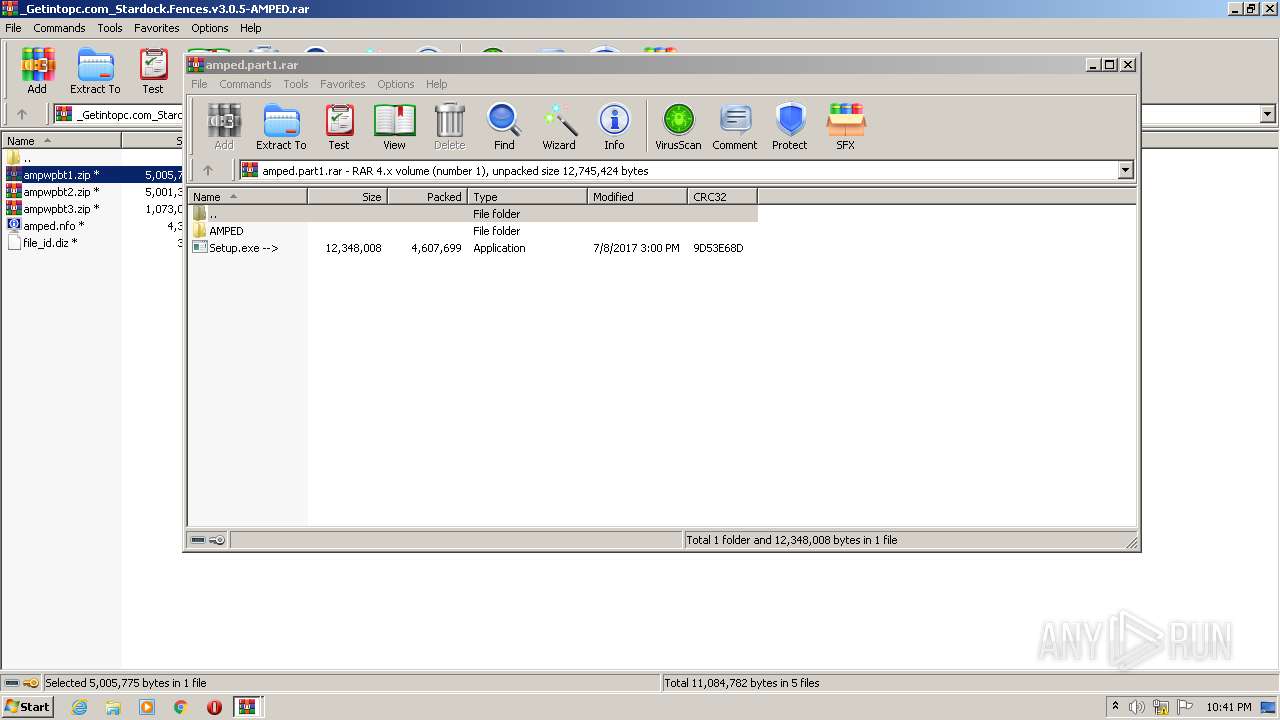Open Commands menu in amped.part1.rar window
The height and width of the screenshot is (720, 1280).
point(245,84)
